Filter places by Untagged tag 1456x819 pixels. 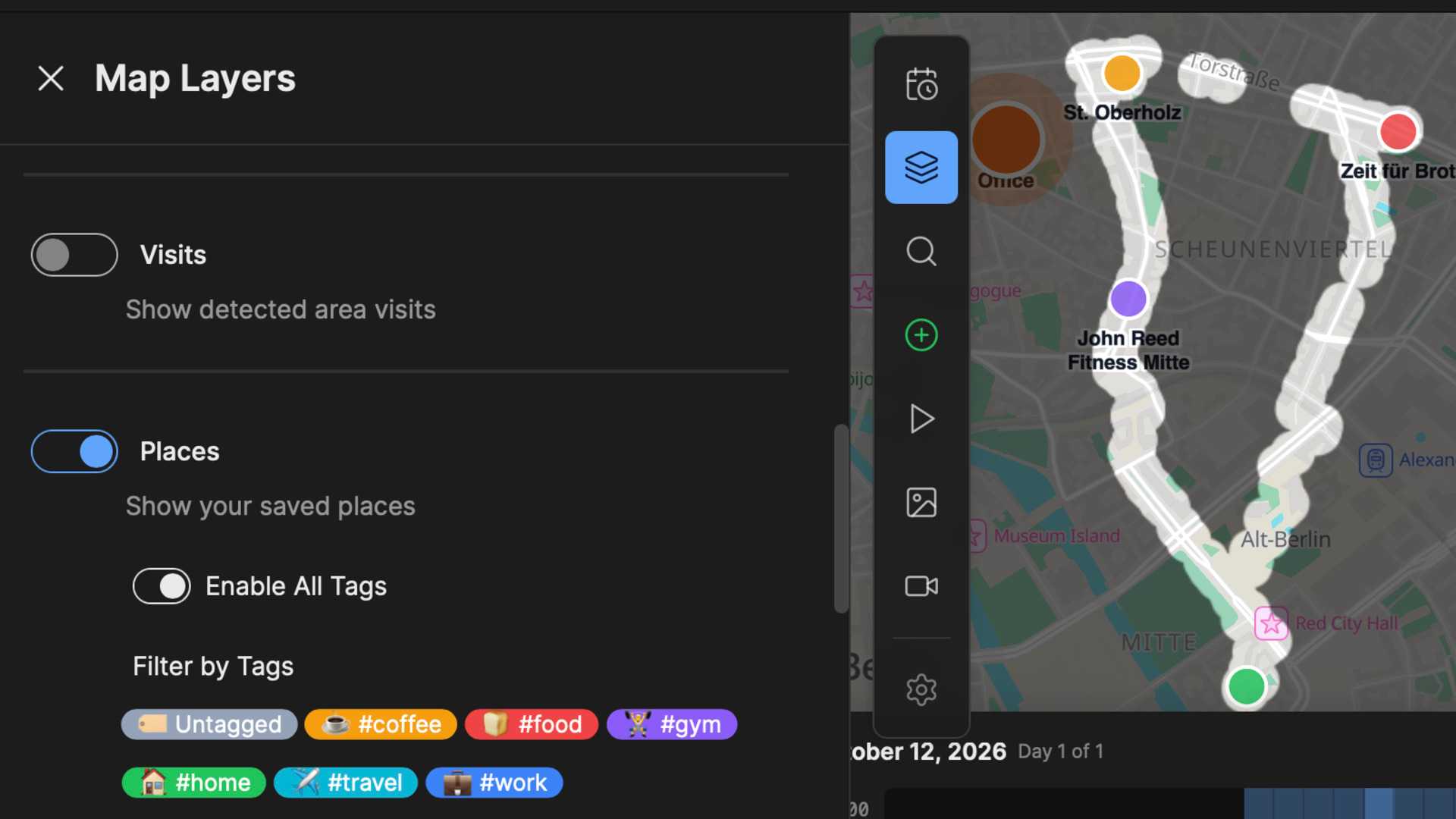(x=209, y=724)
